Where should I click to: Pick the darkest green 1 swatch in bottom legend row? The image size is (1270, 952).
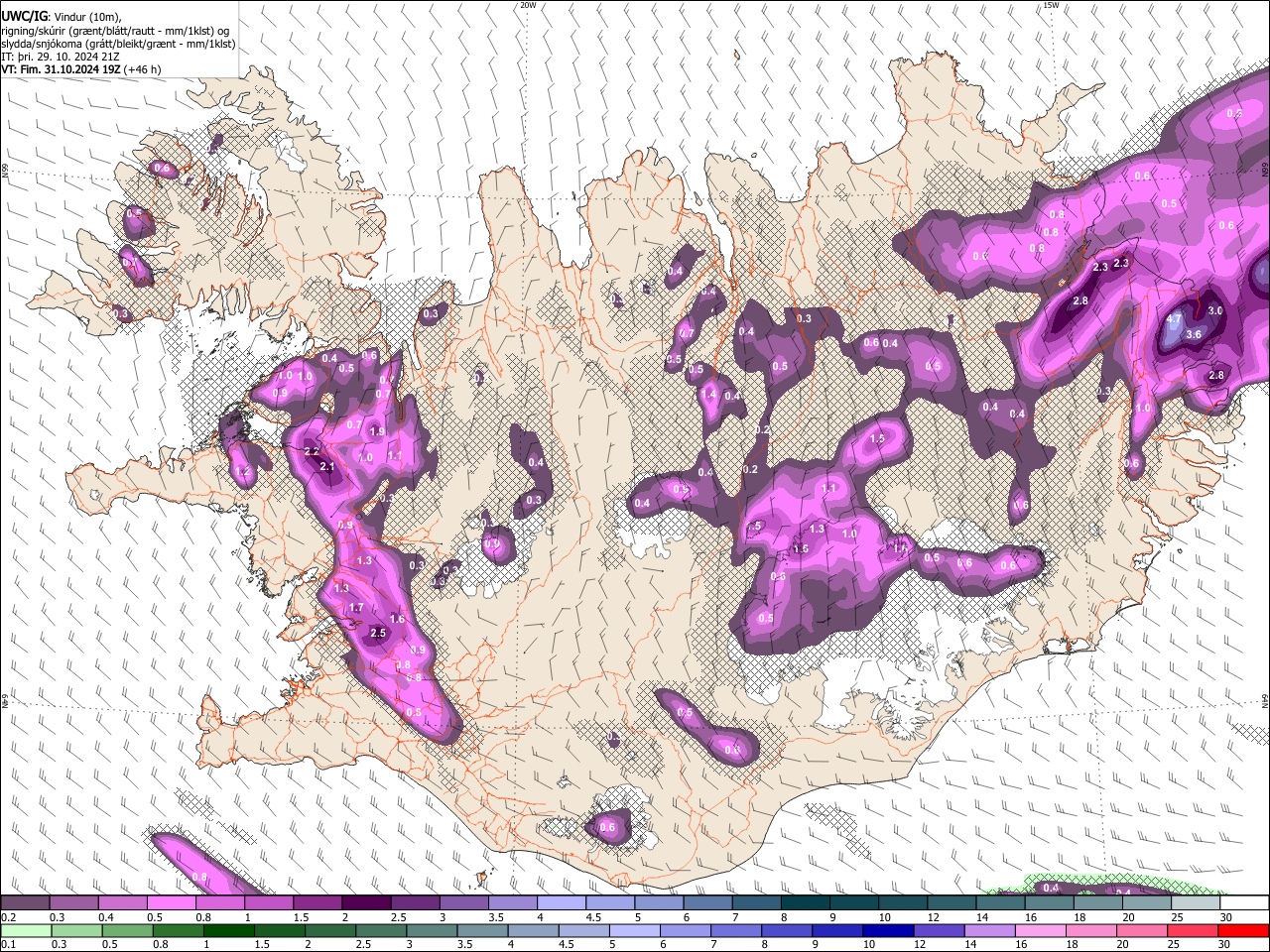point(229,930)
